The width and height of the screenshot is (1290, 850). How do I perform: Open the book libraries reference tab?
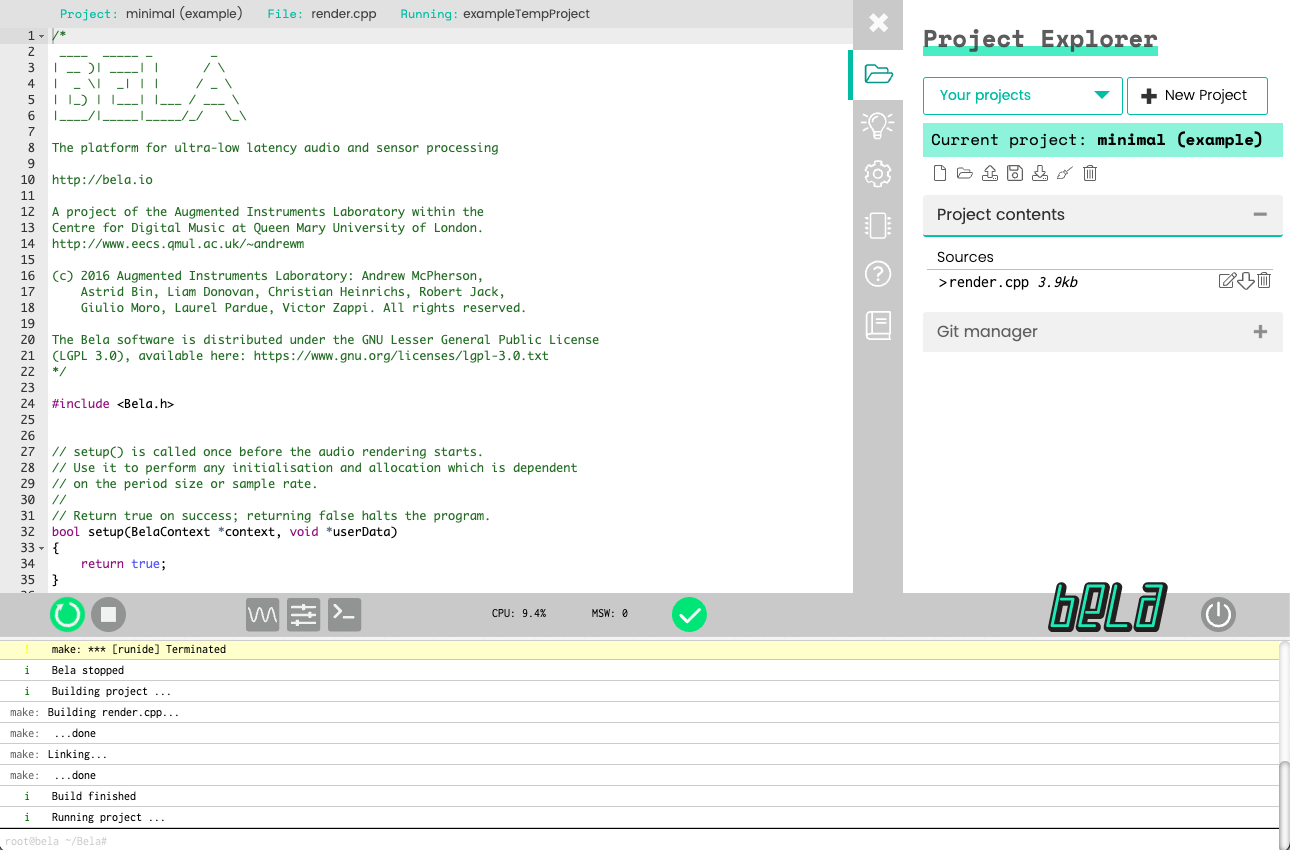877,325
